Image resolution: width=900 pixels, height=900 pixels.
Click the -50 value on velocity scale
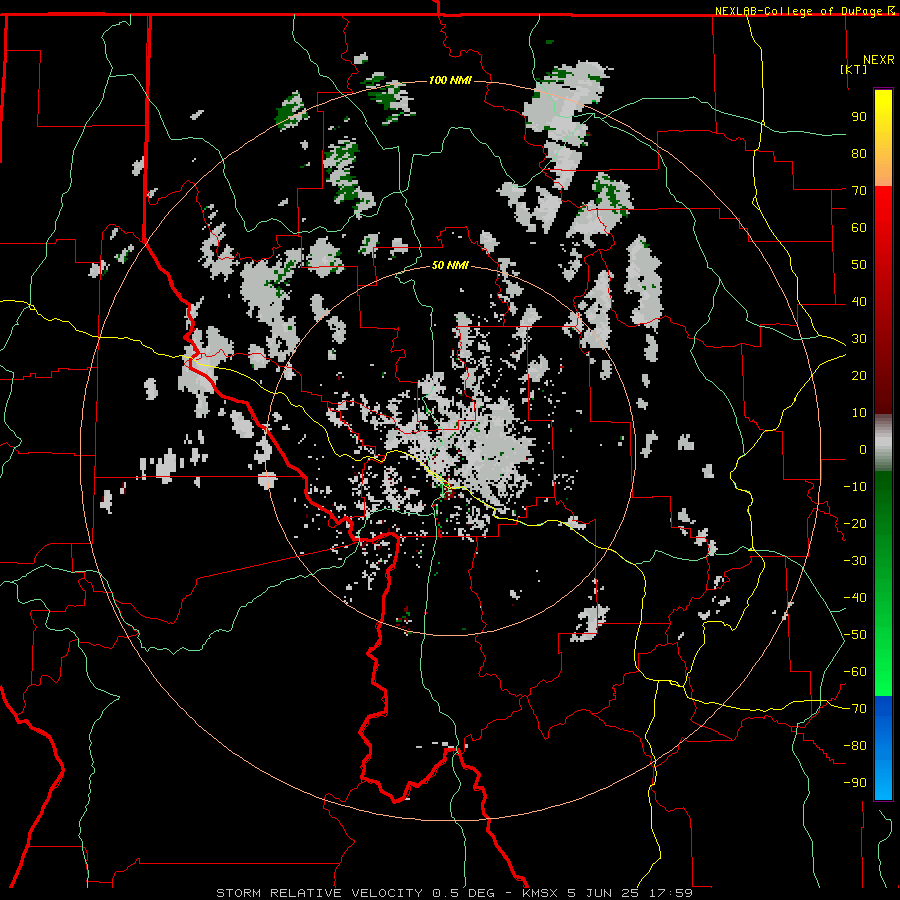[855, 635]
